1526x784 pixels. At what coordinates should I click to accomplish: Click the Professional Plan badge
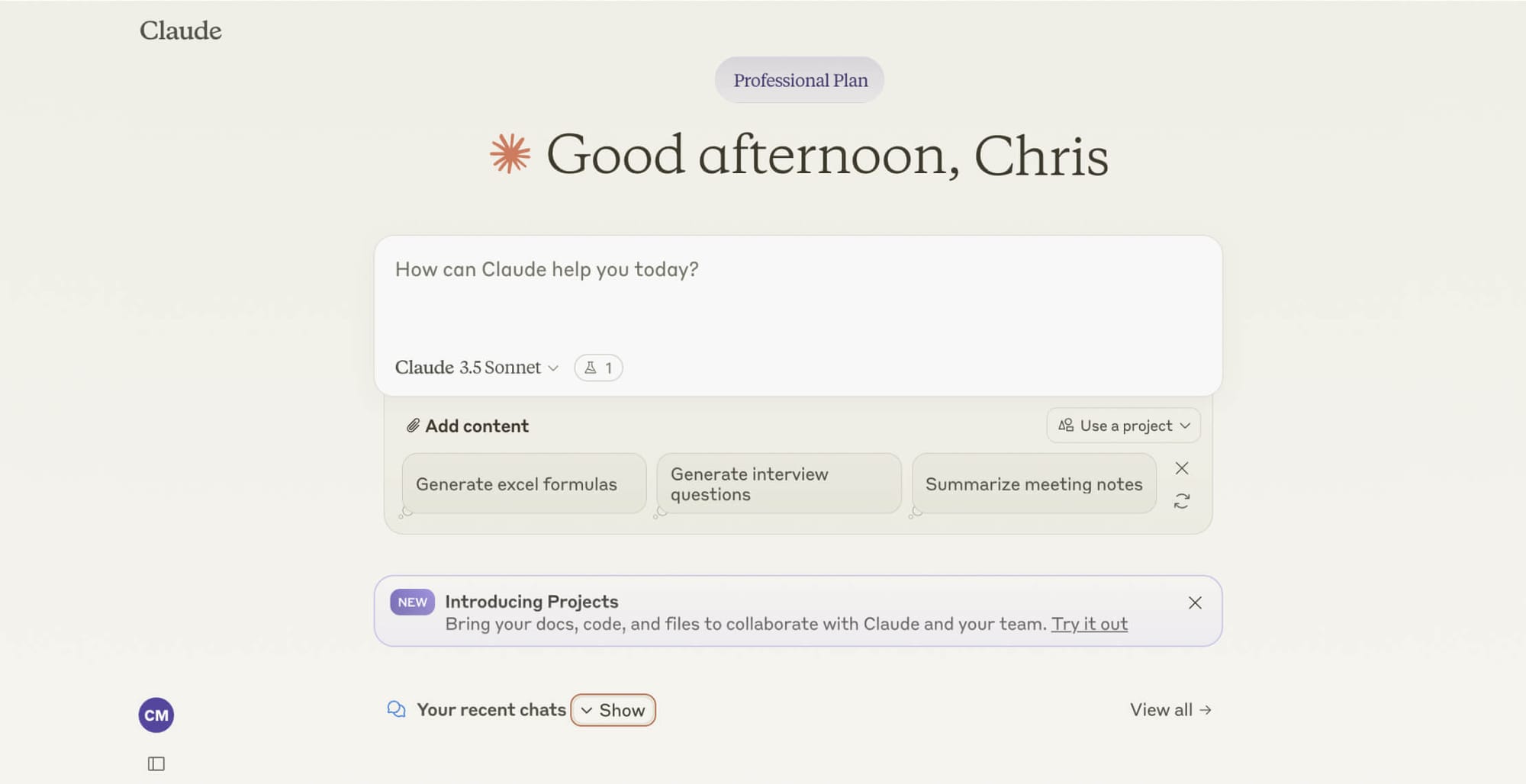point(799,79)
